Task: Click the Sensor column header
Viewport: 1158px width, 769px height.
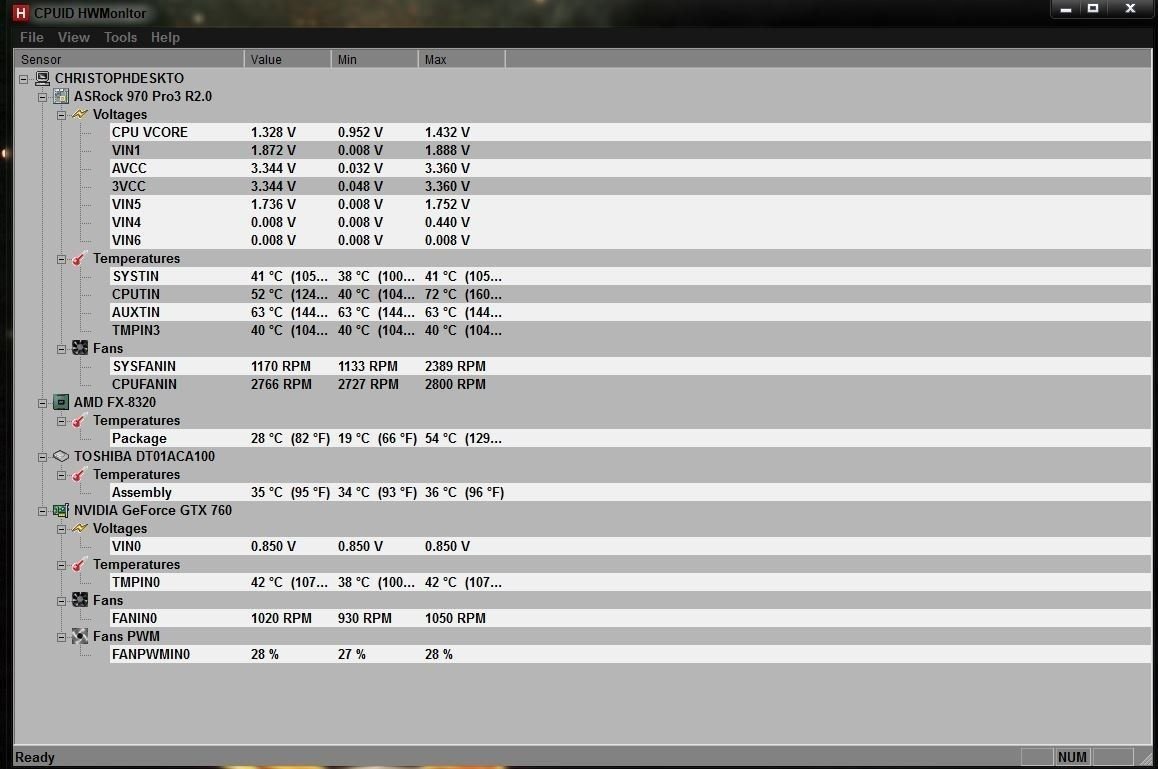Action: tap(129, 59)
